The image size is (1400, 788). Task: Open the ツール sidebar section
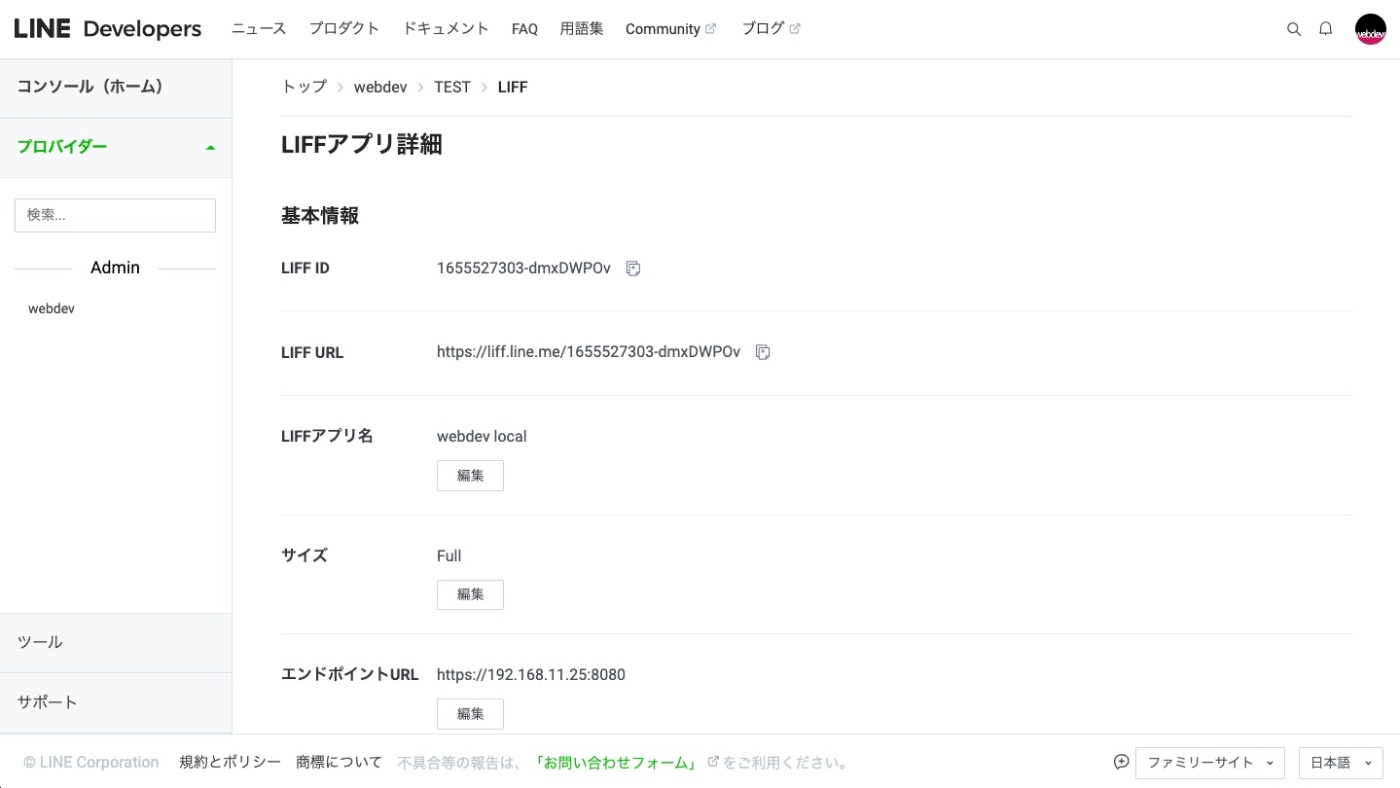tap(116, 642)
